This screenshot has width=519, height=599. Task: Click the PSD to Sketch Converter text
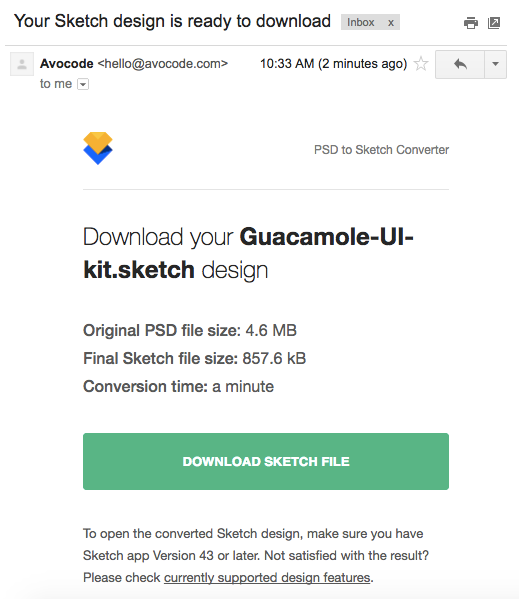click(381, 150)
